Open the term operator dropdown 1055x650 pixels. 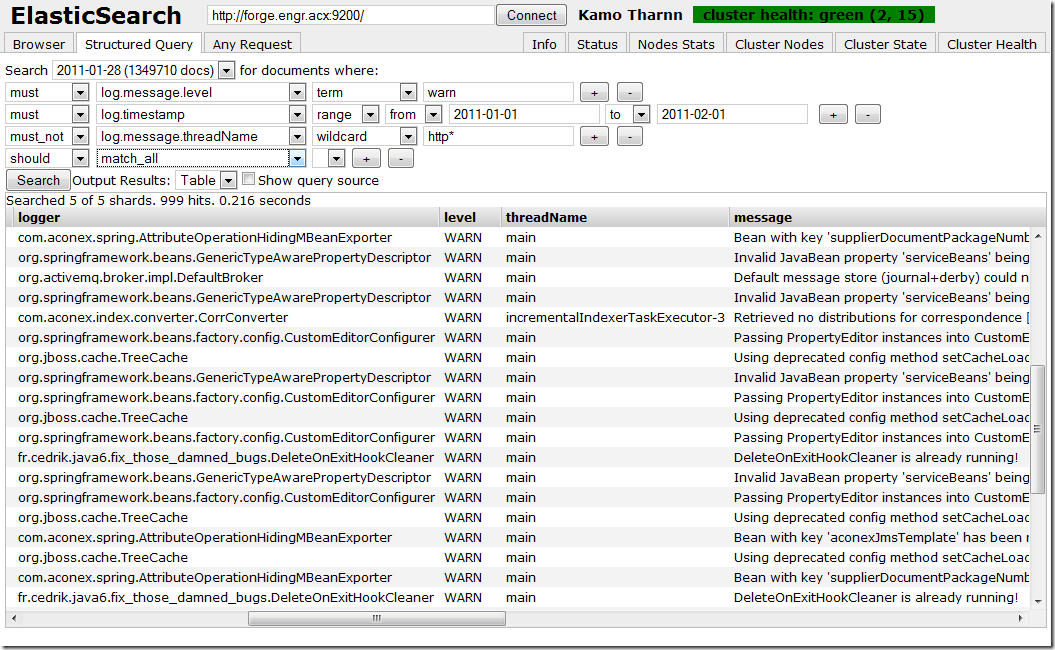(365, 92)
